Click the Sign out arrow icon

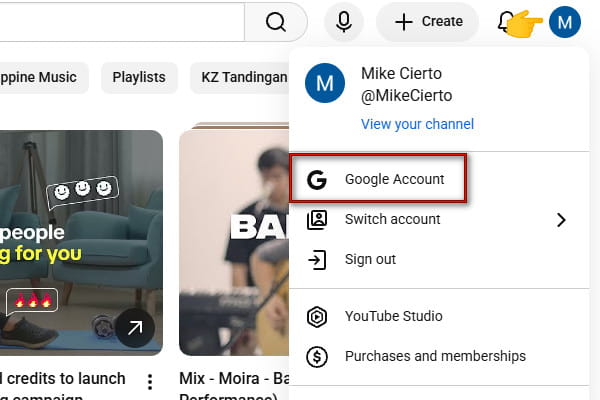(x=317, y=260)
